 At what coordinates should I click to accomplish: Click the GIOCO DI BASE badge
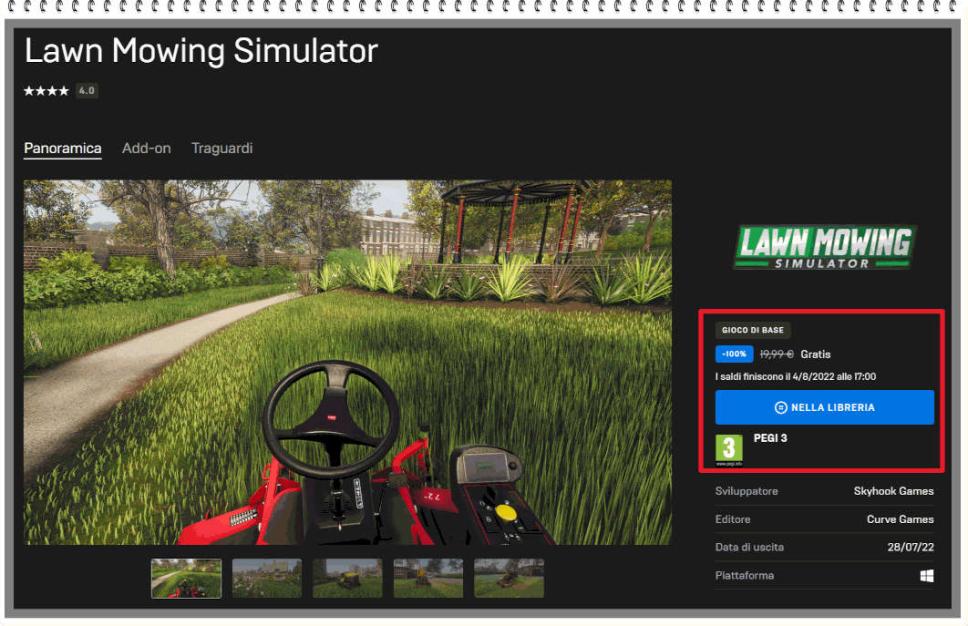point(753,329)
